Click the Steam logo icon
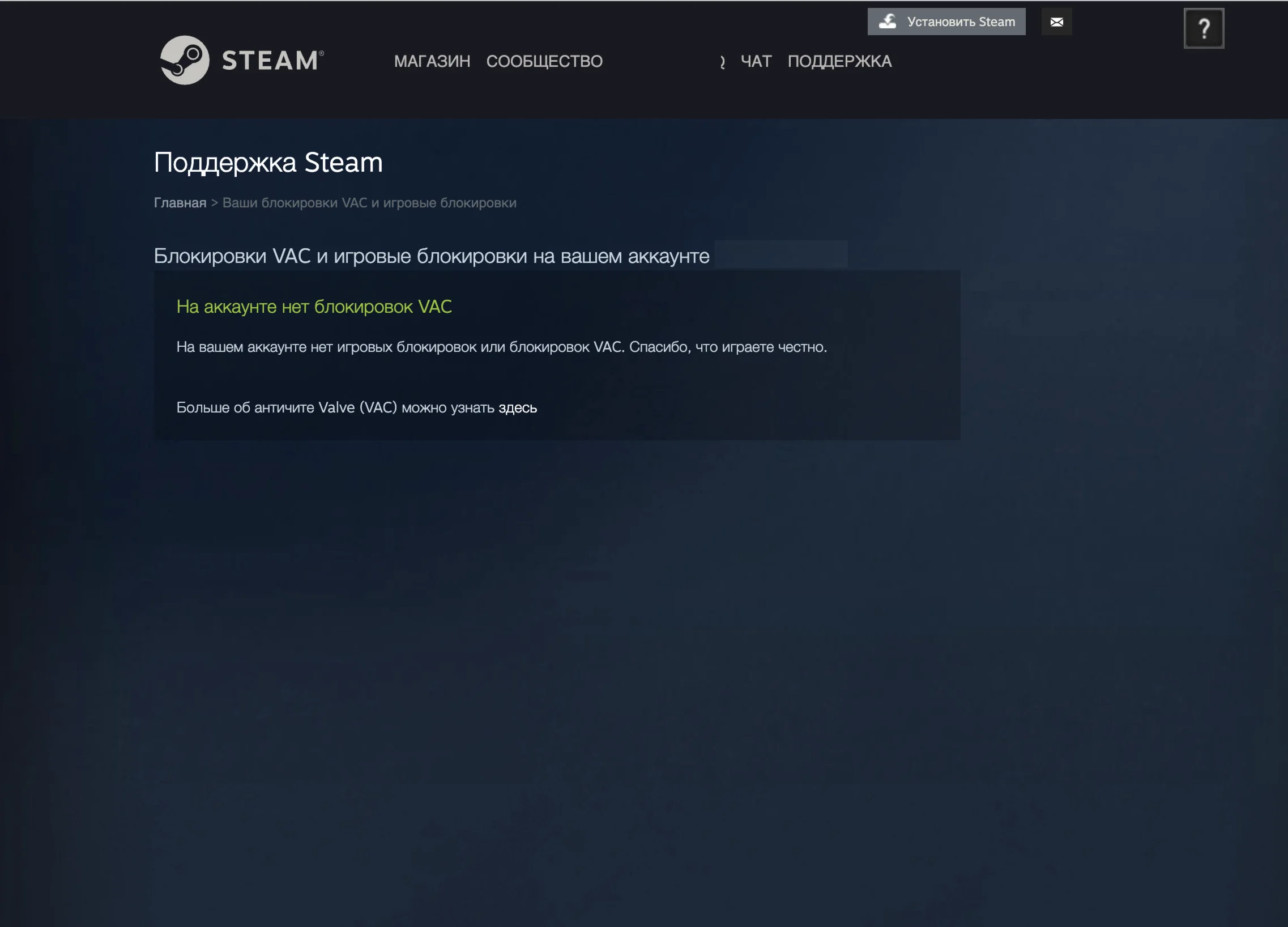 [185, 60]
